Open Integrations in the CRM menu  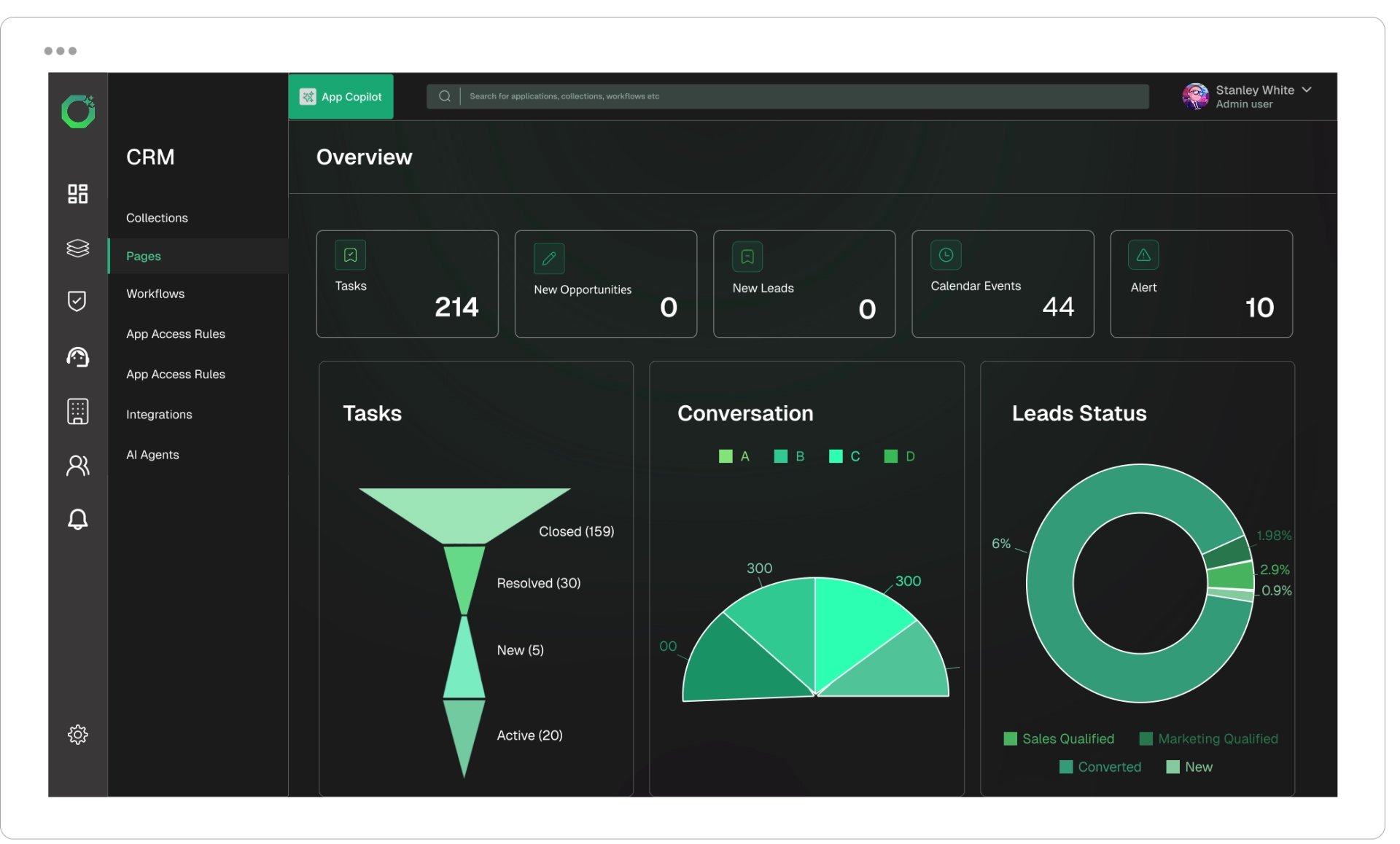[159, 415]
